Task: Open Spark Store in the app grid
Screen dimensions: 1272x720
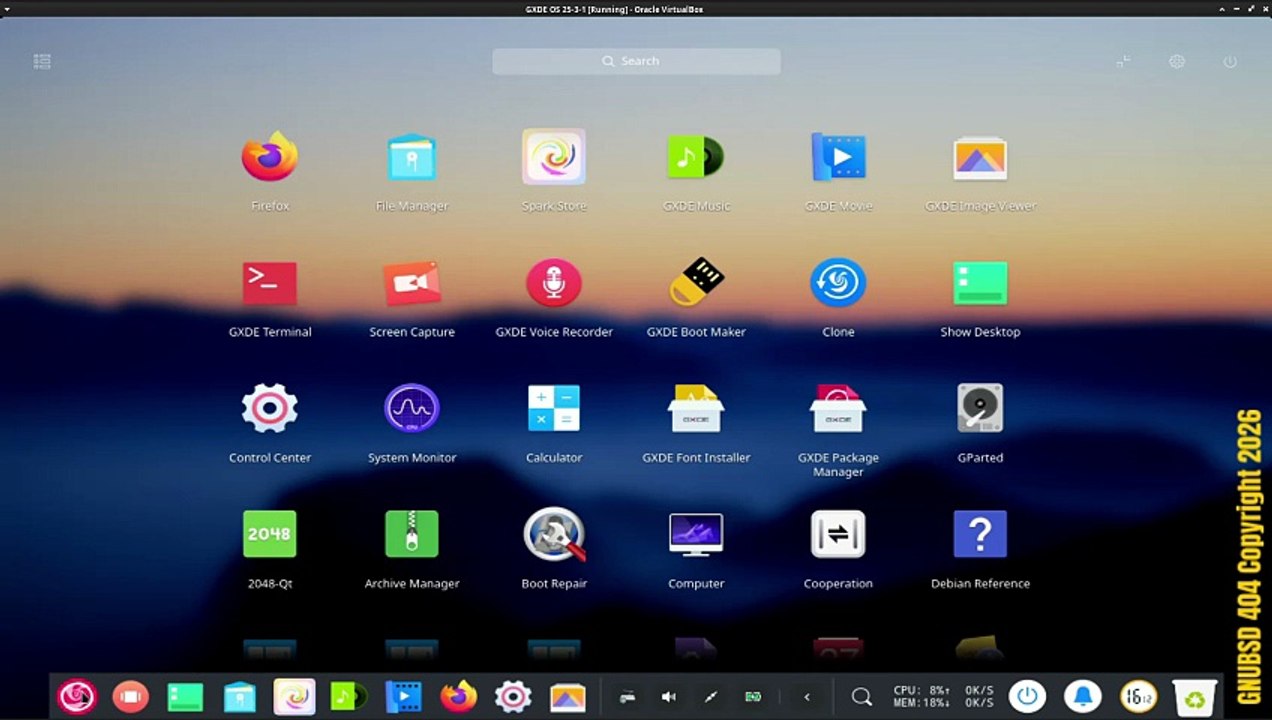Action: (x=554, y=157)
